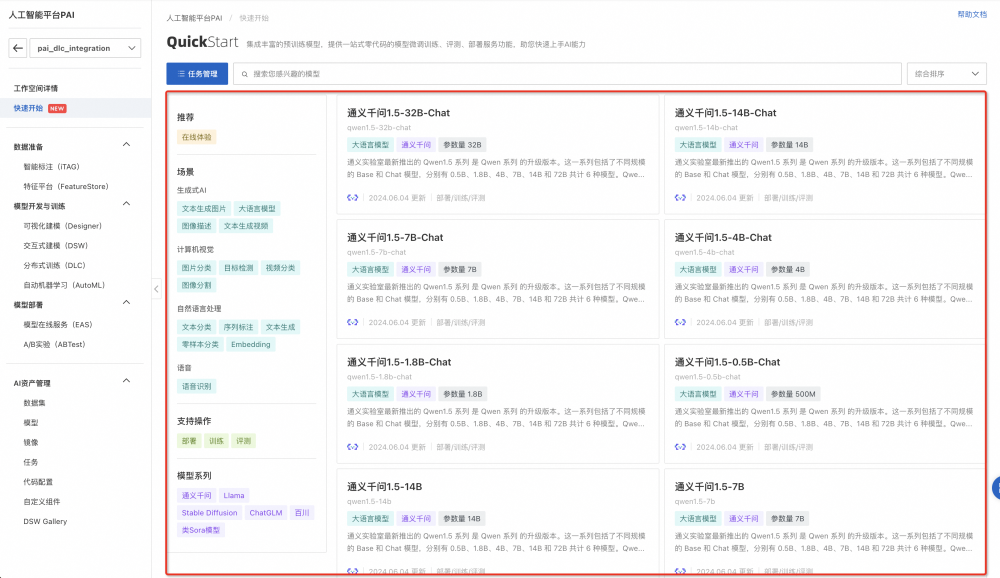Screen dimensions: 1000x578
Task: Open DSW Gallery in sidebar
Action: [45, 522]
